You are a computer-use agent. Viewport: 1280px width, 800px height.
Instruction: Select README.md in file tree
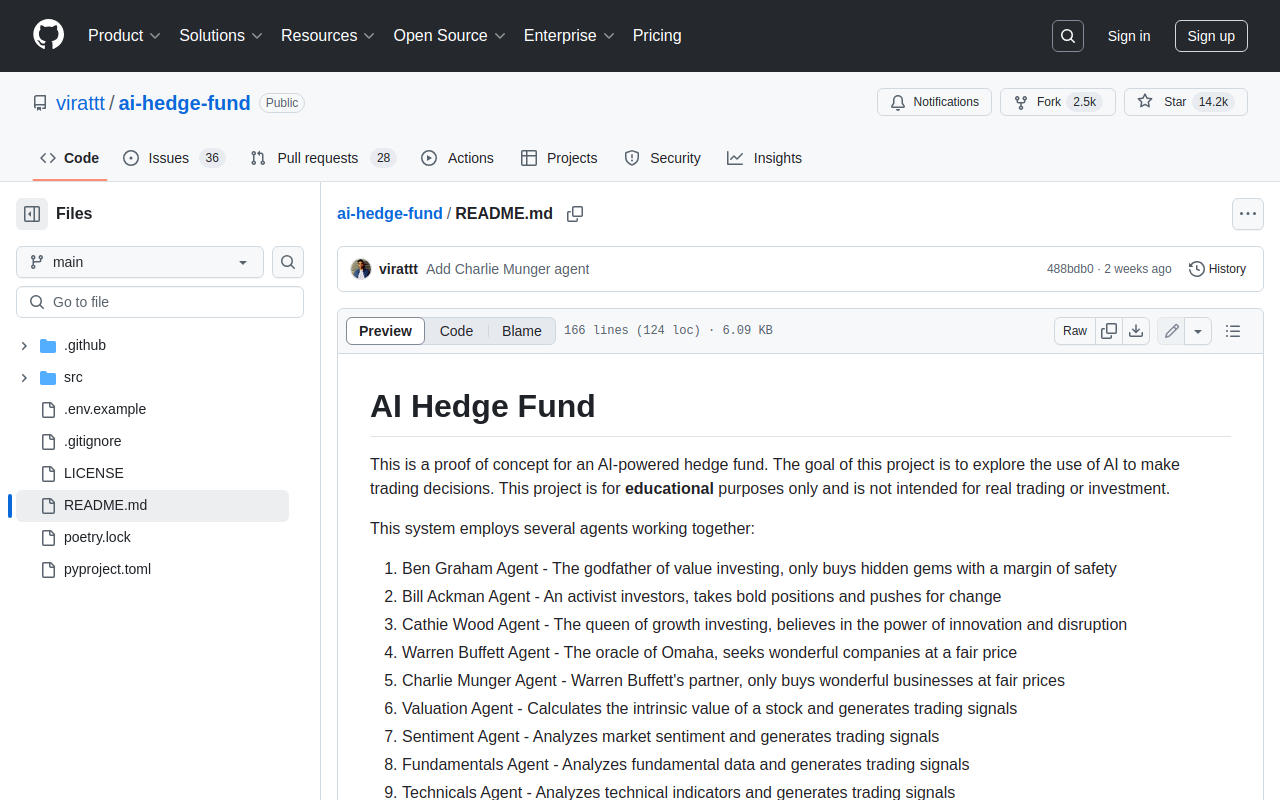point(152,506)
